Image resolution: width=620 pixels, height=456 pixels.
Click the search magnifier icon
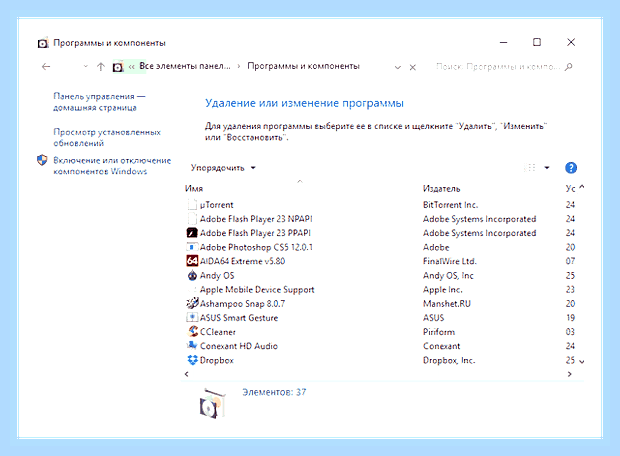pyautogui.click(x=569, y=67)
